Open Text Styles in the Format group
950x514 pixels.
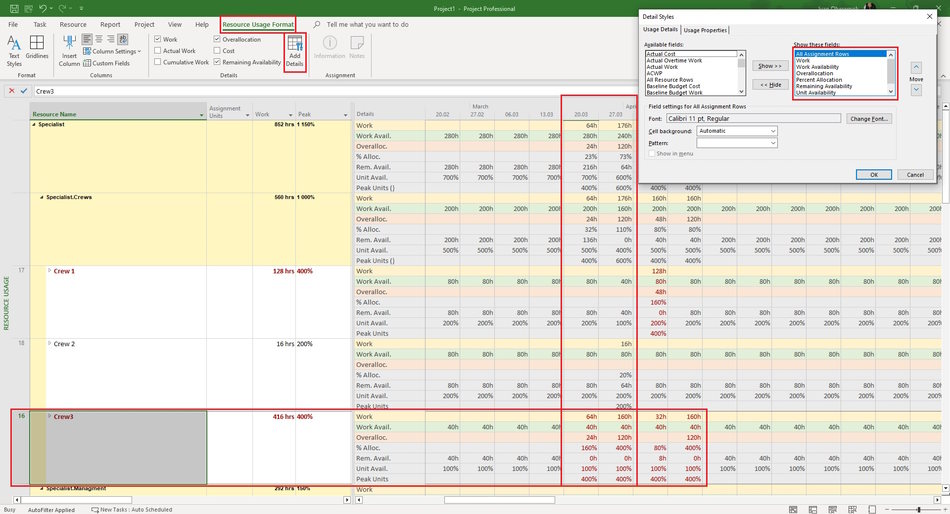pos(14,51)
